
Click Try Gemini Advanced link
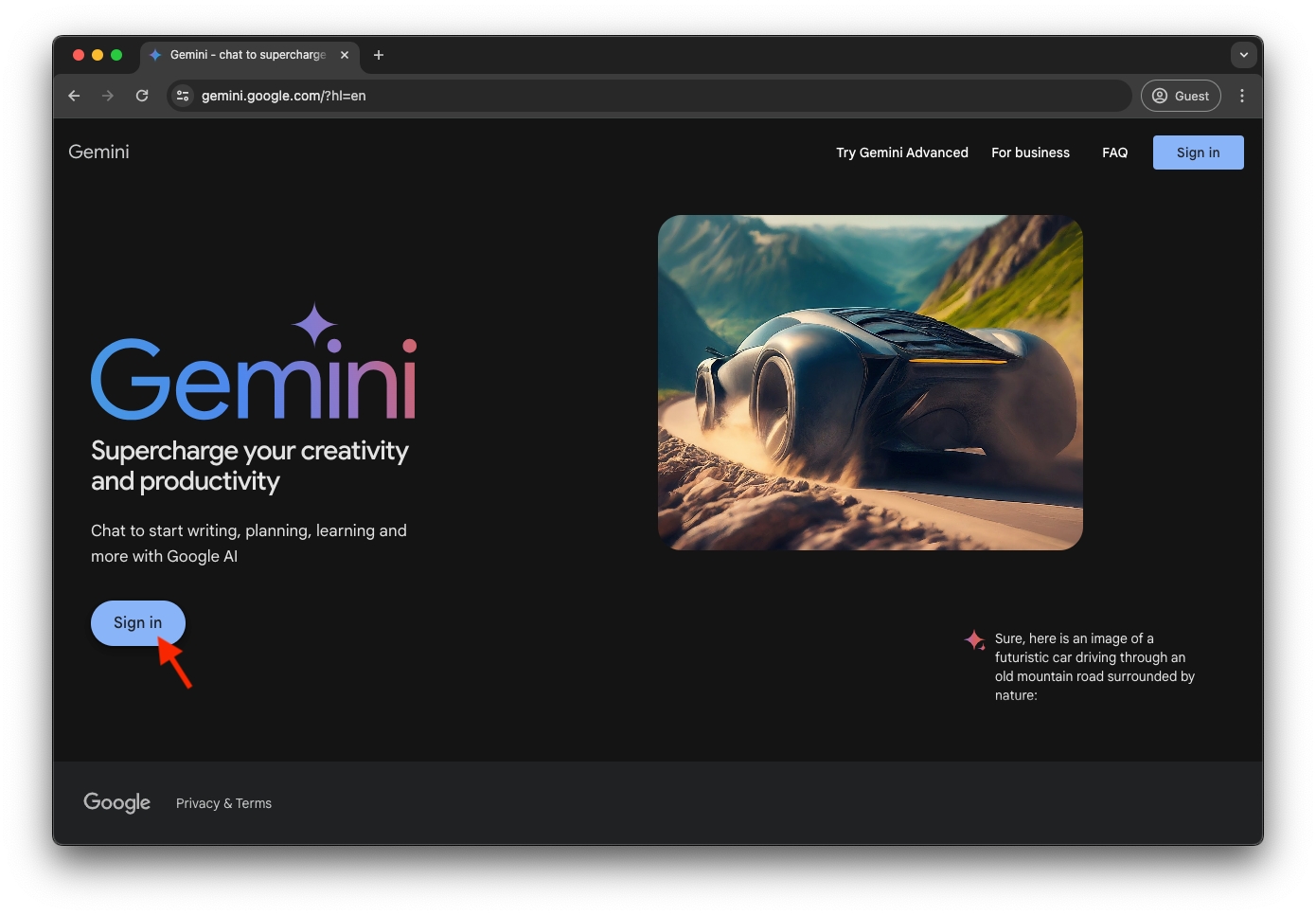[x=901, y=152]
